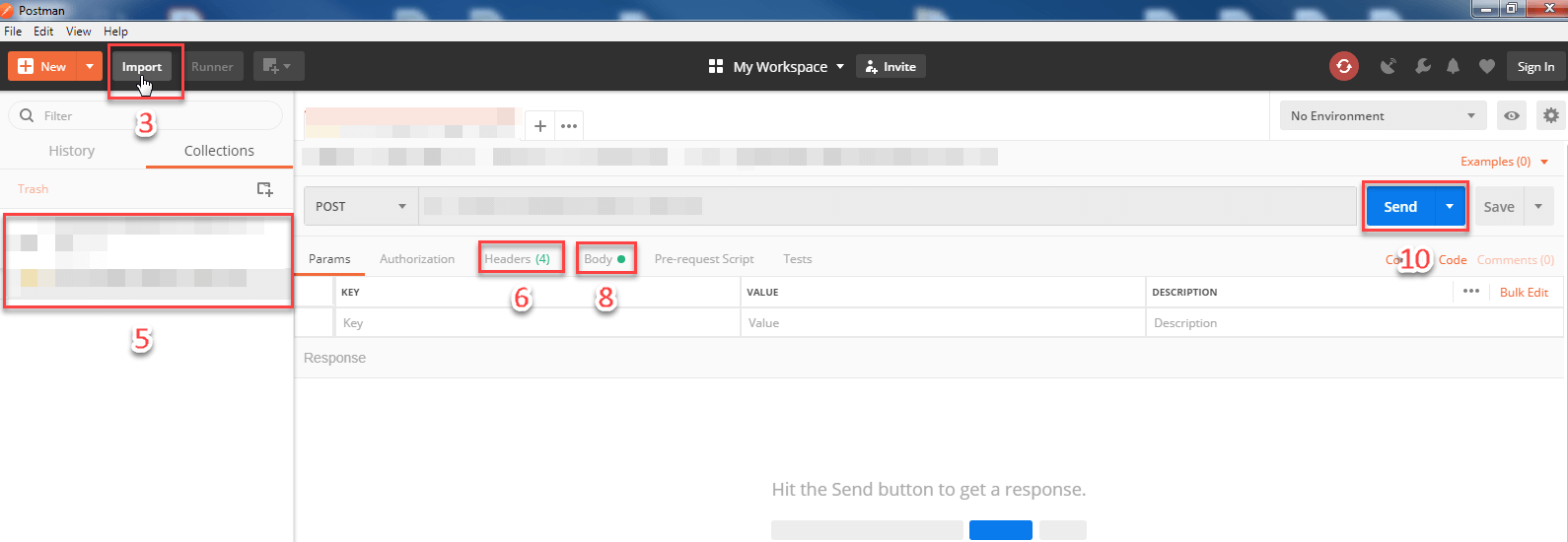Expand the POST method dropdown
The height and width of the screenshot is (542, 1568).
pyautogui.click(x=361, y=206)
